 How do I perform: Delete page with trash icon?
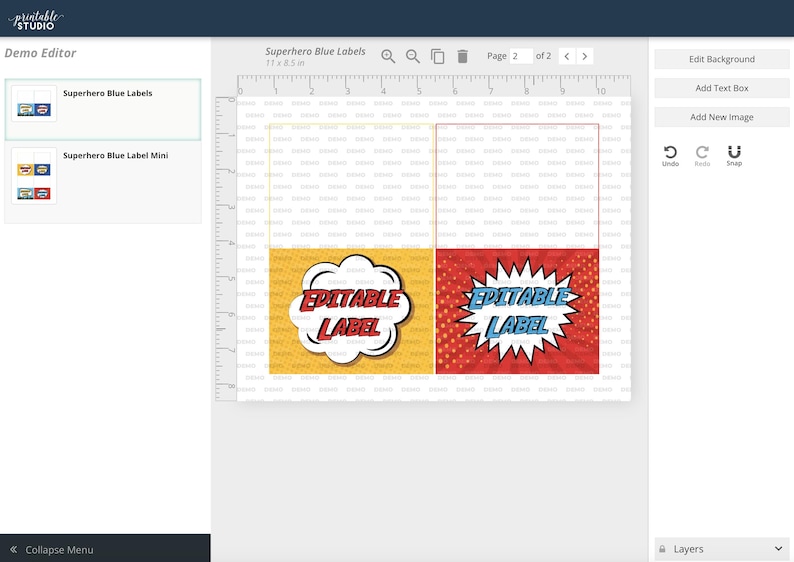tap(462, 56)
